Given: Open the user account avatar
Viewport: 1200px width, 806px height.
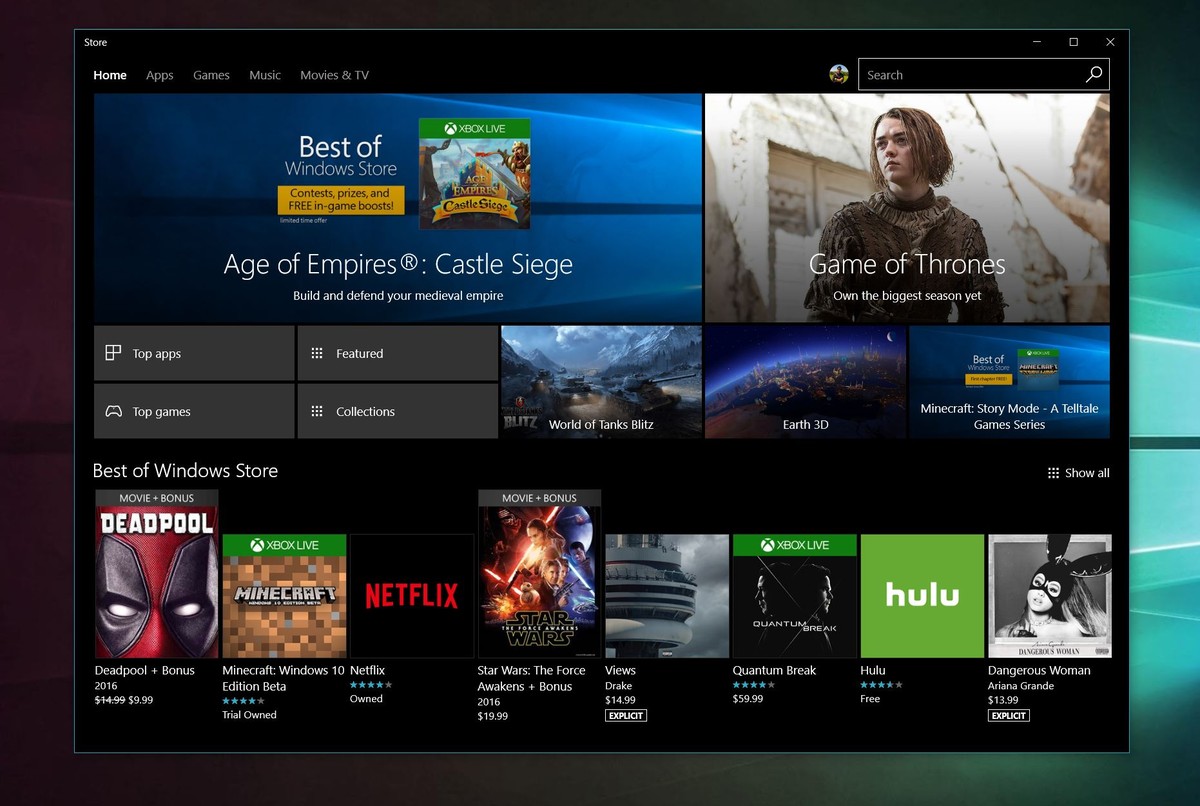Looking at the screenshot, I should click(x=839, y=74).
